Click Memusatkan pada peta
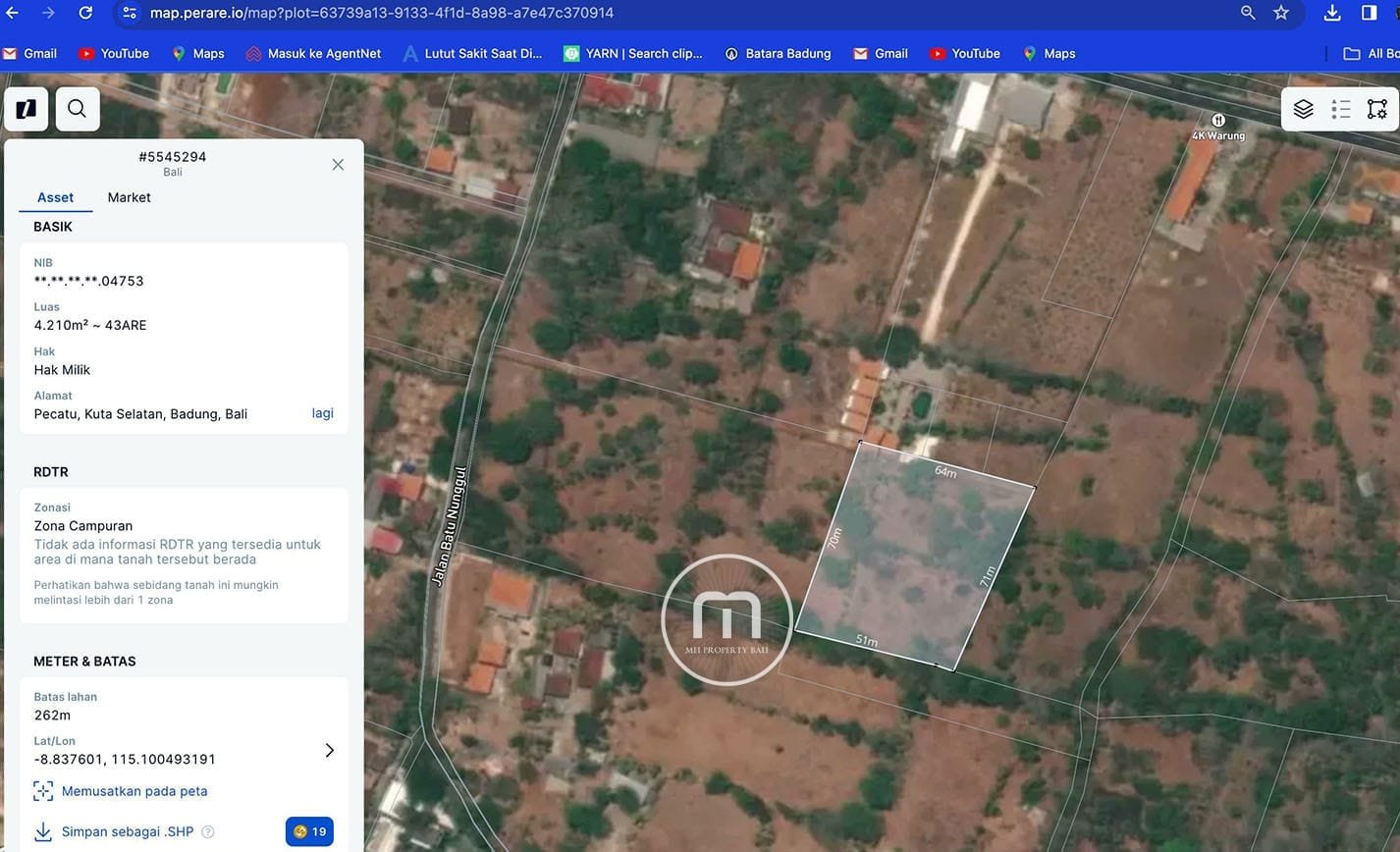 pyautogui.click(x=134, y=791)
